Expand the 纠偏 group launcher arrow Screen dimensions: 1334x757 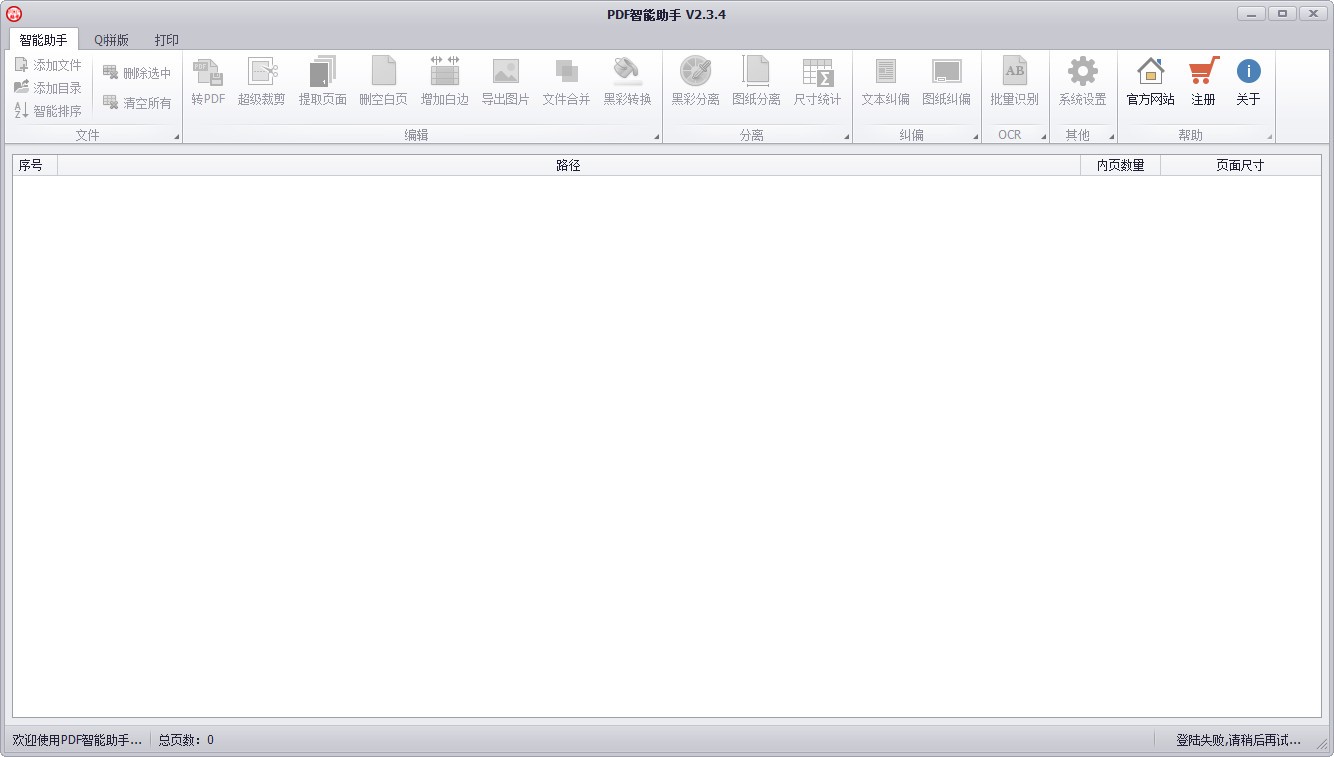pyautogui.click(x=975, y=136)
